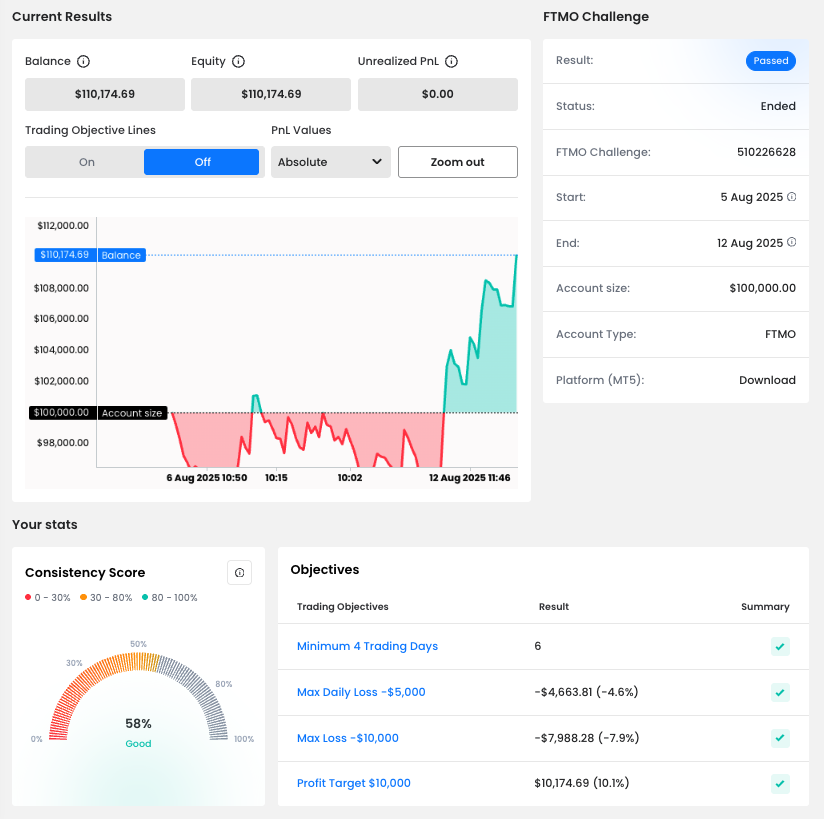
Task: Click the trading days result 6
Action: point(538,646)
